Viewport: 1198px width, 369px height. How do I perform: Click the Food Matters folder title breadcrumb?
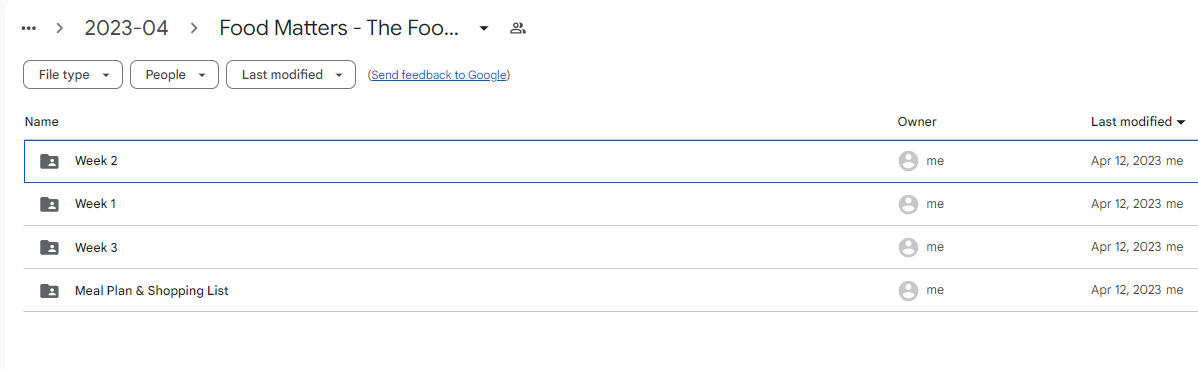[x=339, y=28]
